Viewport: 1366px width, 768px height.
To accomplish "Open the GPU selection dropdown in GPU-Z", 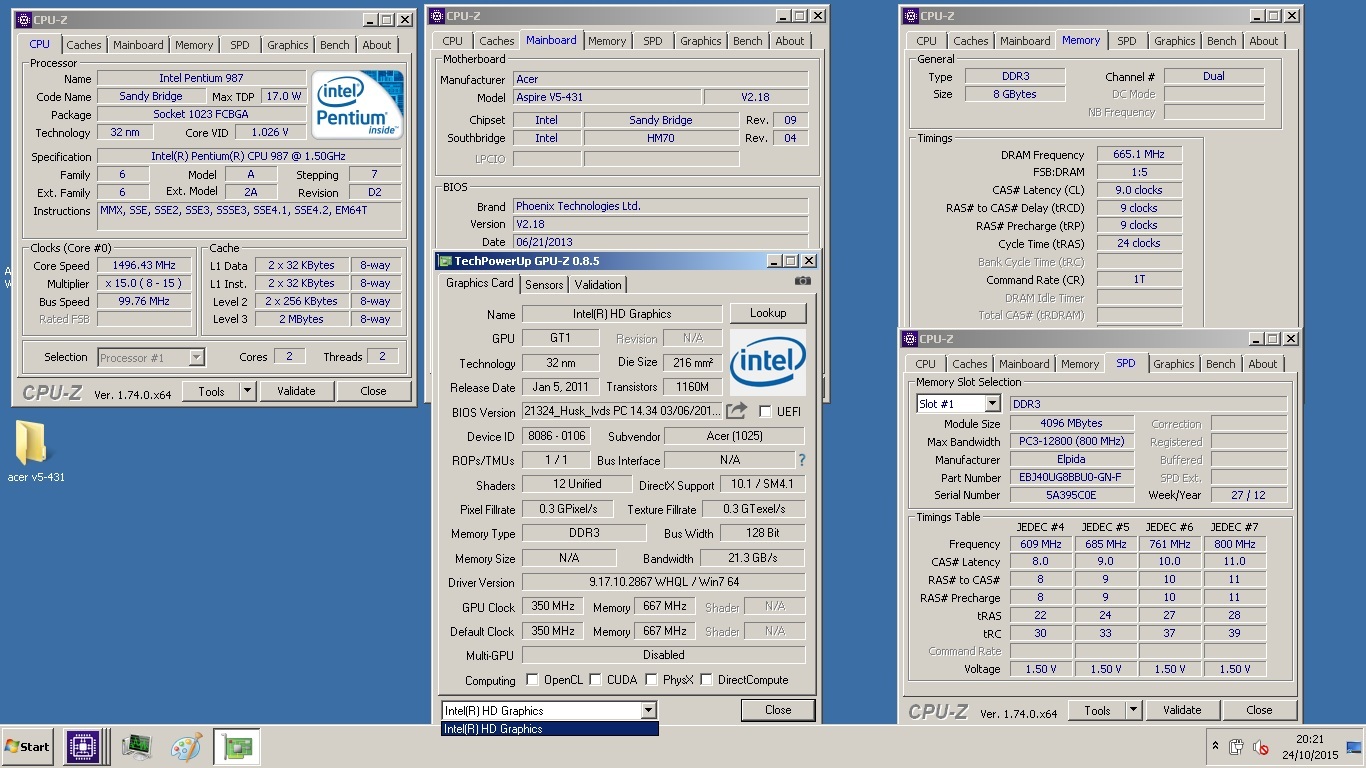I will [x=648, y=710].
